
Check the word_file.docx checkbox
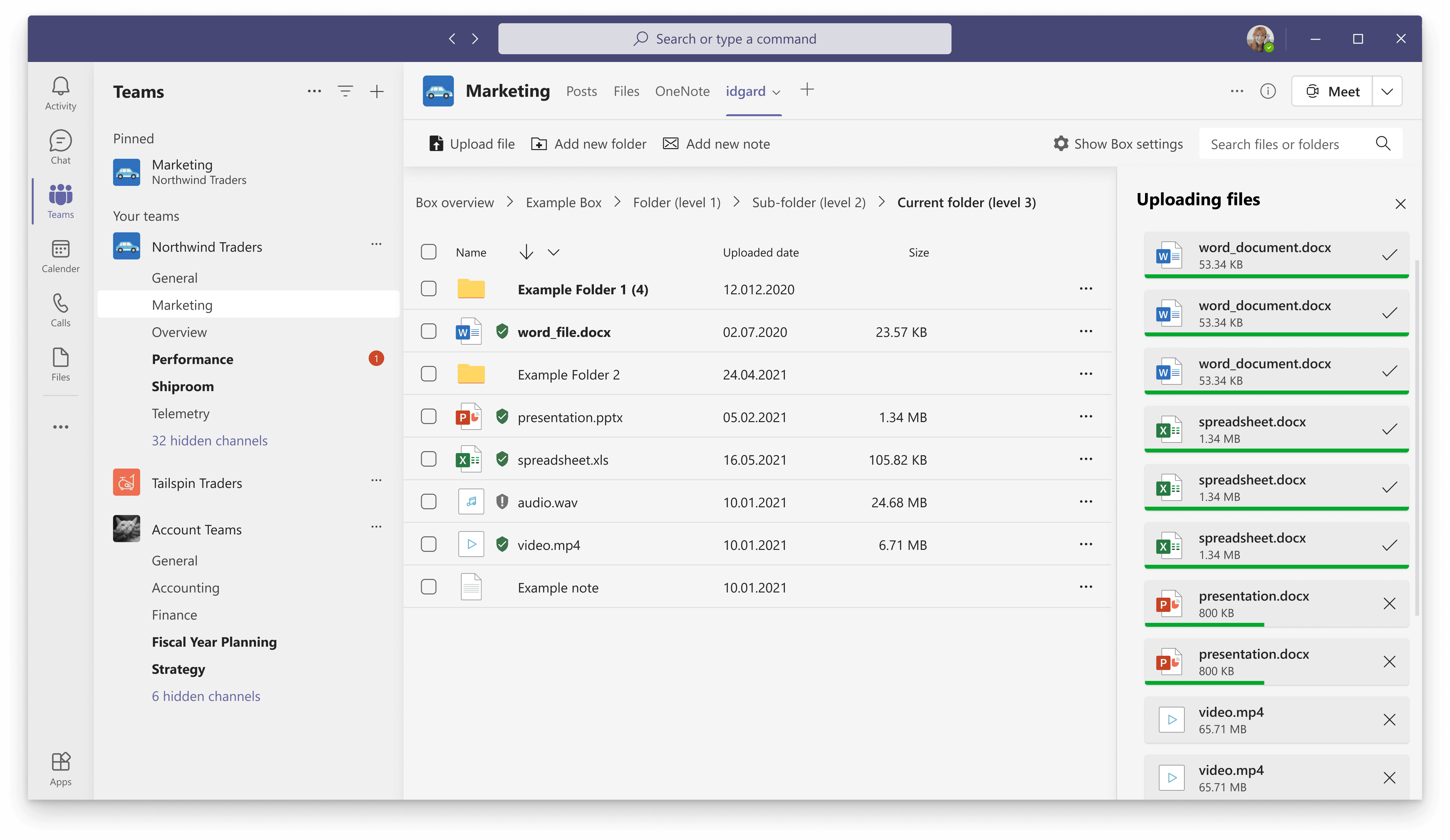coord(429,331)
